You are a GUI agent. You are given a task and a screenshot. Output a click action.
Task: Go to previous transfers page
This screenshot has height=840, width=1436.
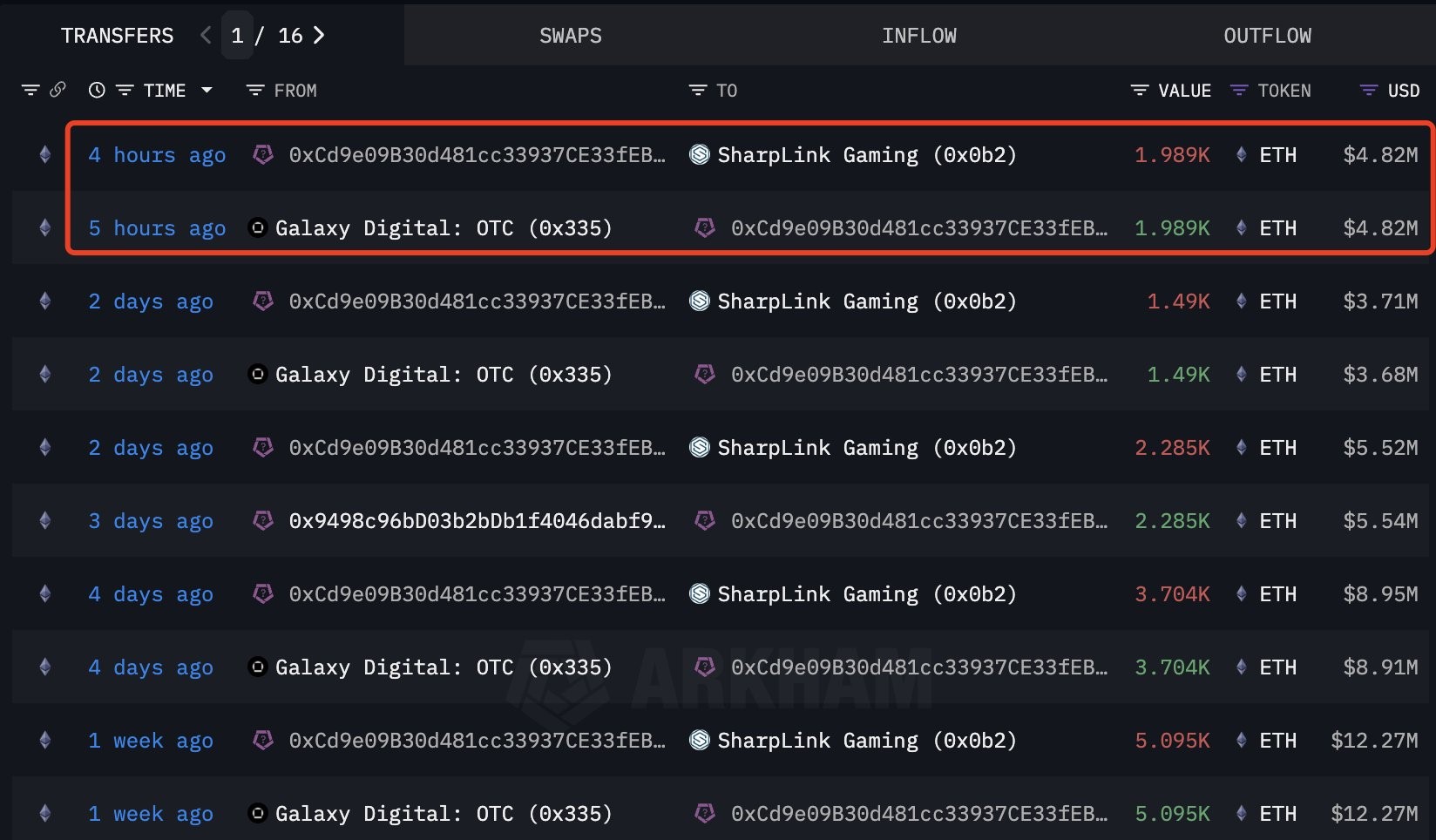[206, 35]
